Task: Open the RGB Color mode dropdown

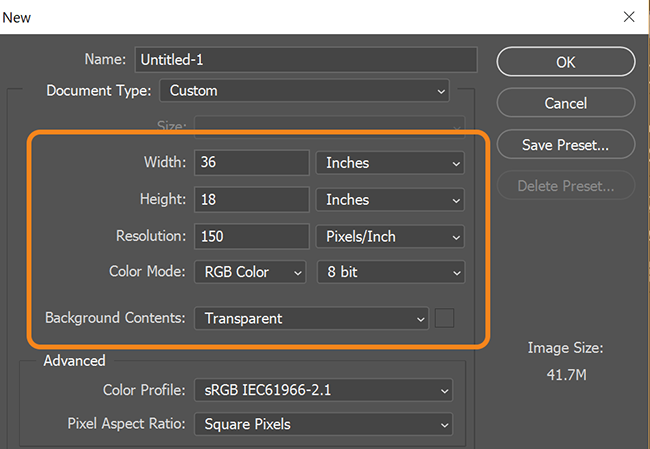Action: tap(250, 272)
